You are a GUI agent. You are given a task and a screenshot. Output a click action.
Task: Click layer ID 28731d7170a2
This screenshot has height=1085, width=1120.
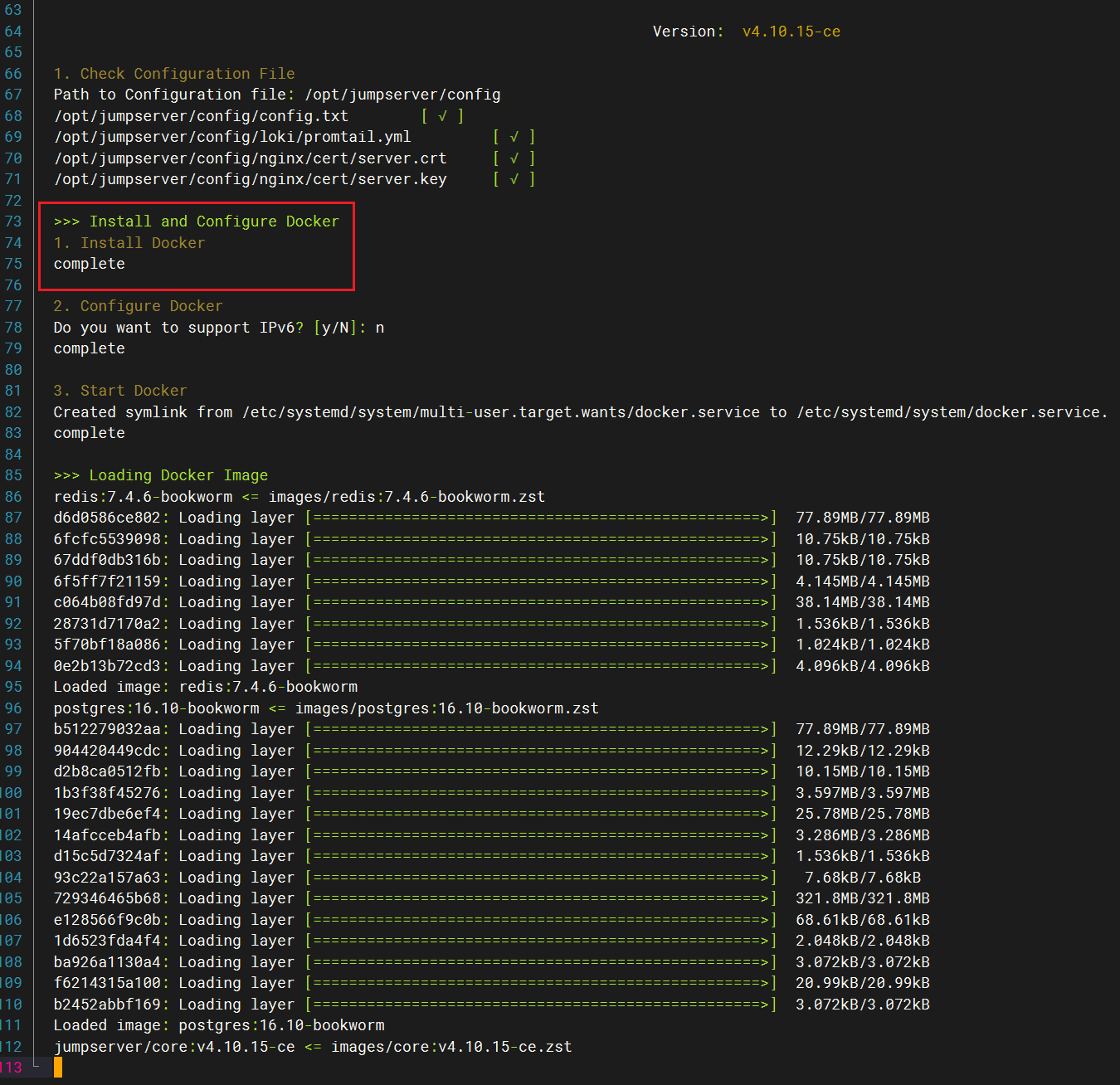[x=107, y=624]
